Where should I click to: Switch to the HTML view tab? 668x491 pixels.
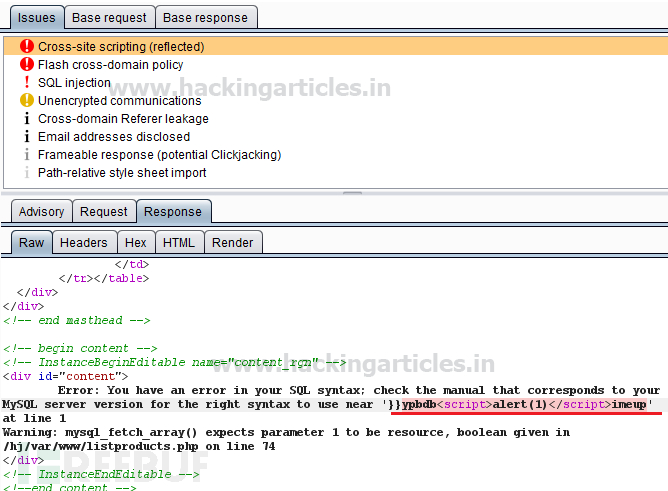point(179,242)
